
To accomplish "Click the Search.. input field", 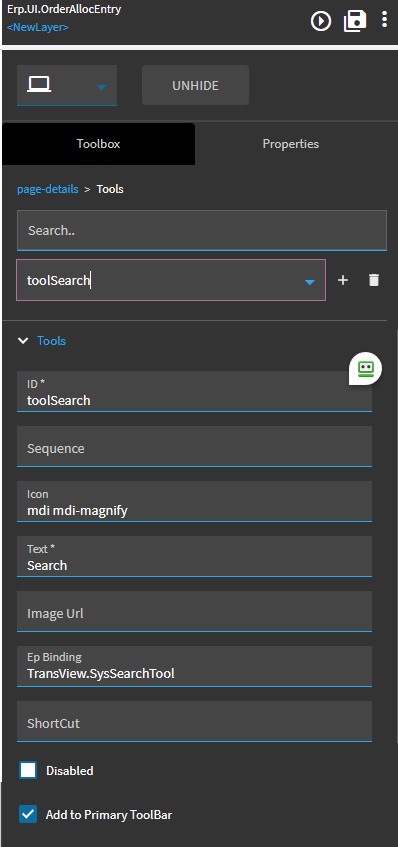I will pyautogui.click(x=202, y=230).
